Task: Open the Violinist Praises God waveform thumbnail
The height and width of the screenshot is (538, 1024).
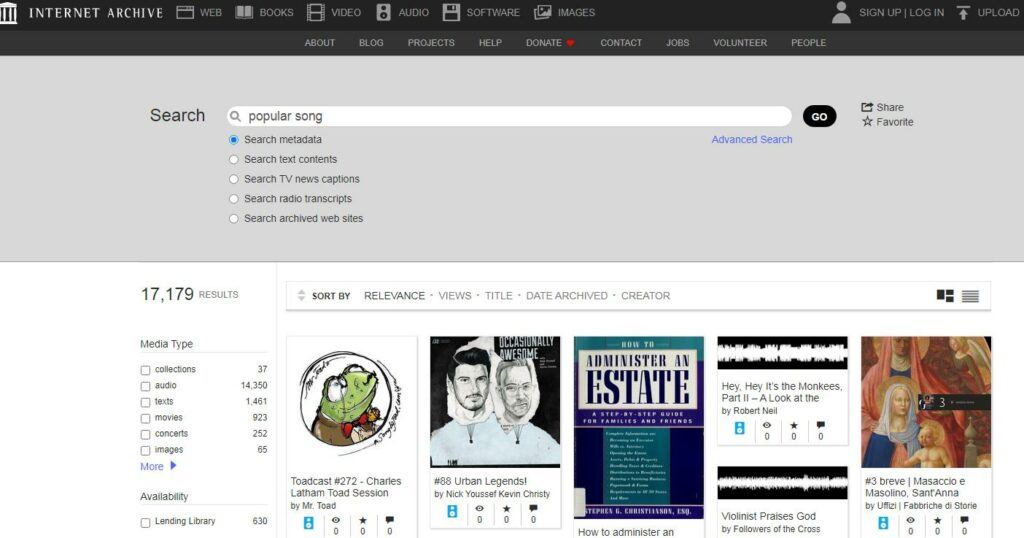Action: [782, 483]
